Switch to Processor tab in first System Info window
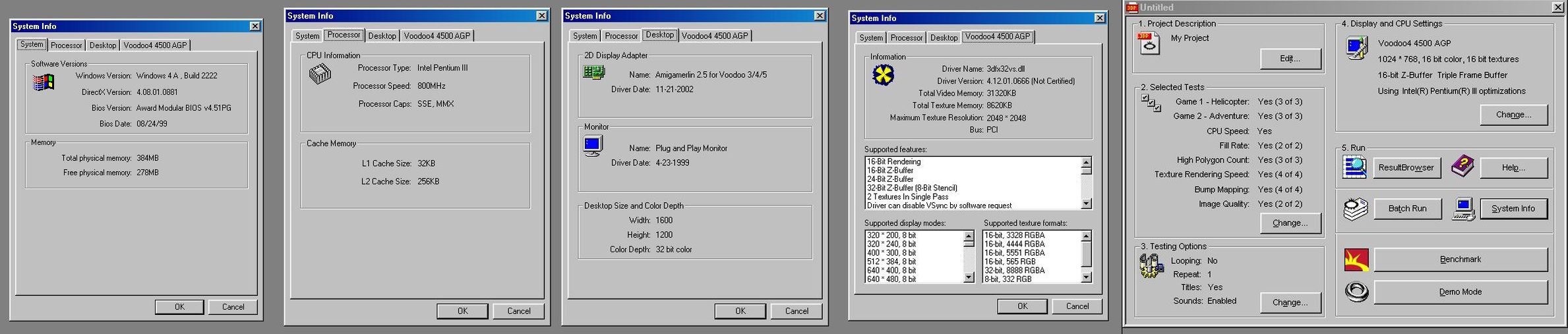The height and width of the screenshot is (334, 1568). (x=67, y=45)
